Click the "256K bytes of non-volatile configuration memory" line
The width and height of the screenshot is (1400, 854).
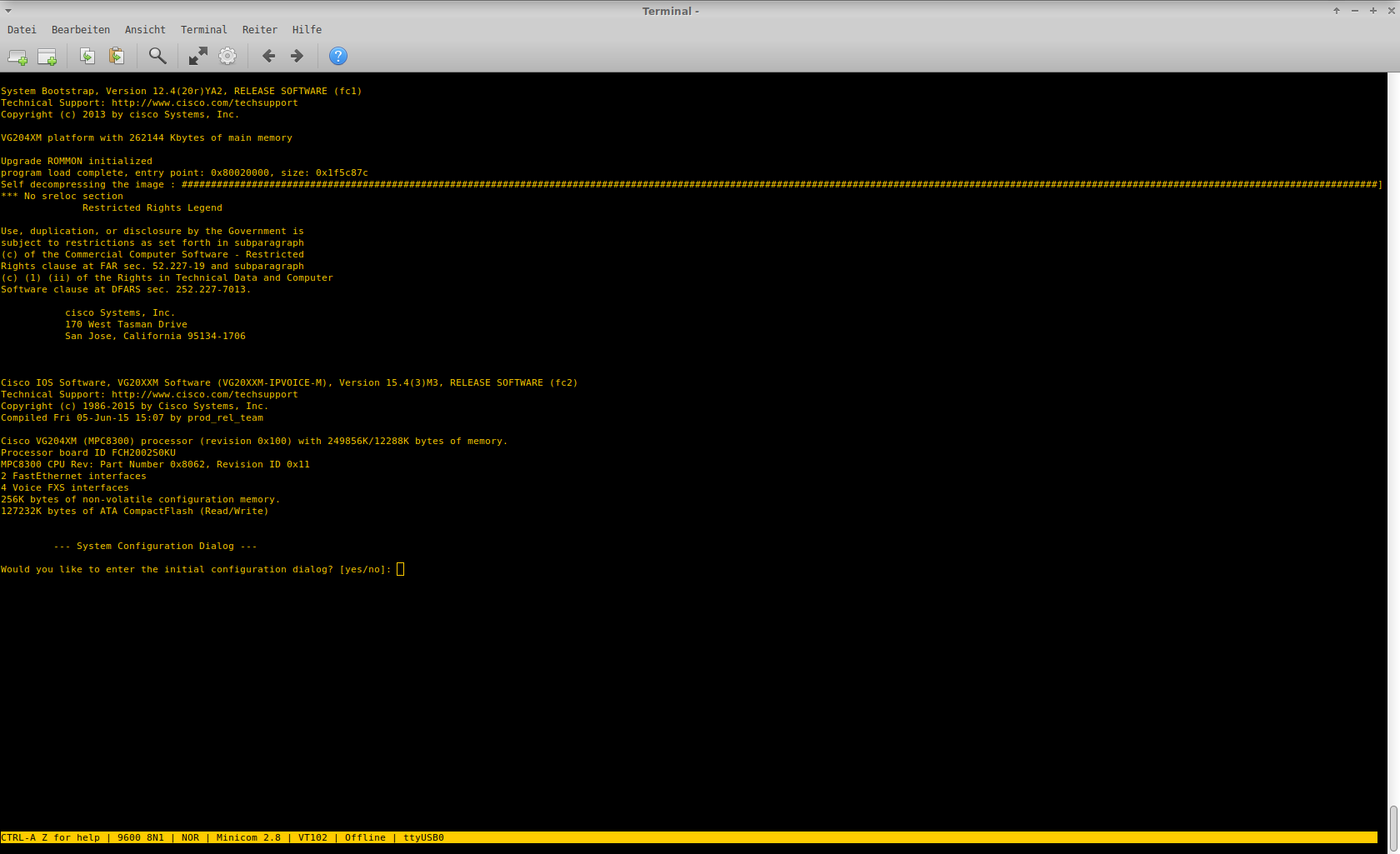coord(141,500)
